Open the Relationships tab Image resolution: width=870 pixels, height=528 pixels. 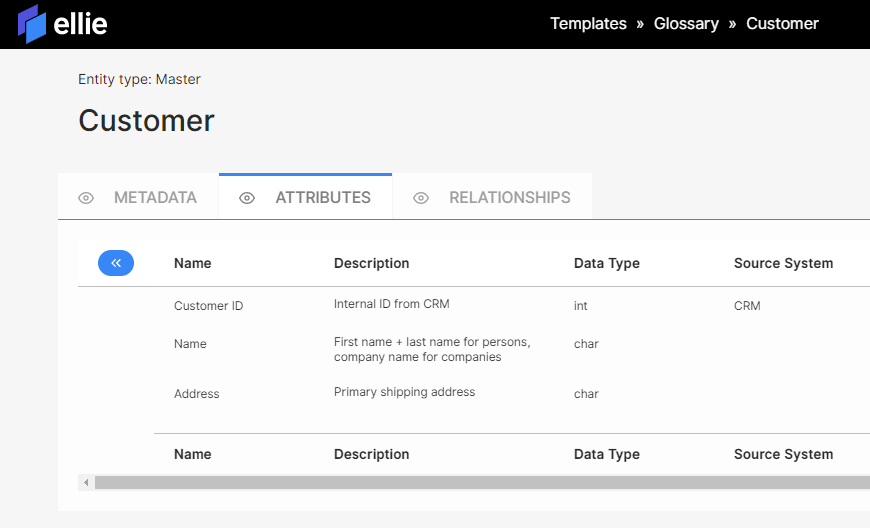(509, 198)
